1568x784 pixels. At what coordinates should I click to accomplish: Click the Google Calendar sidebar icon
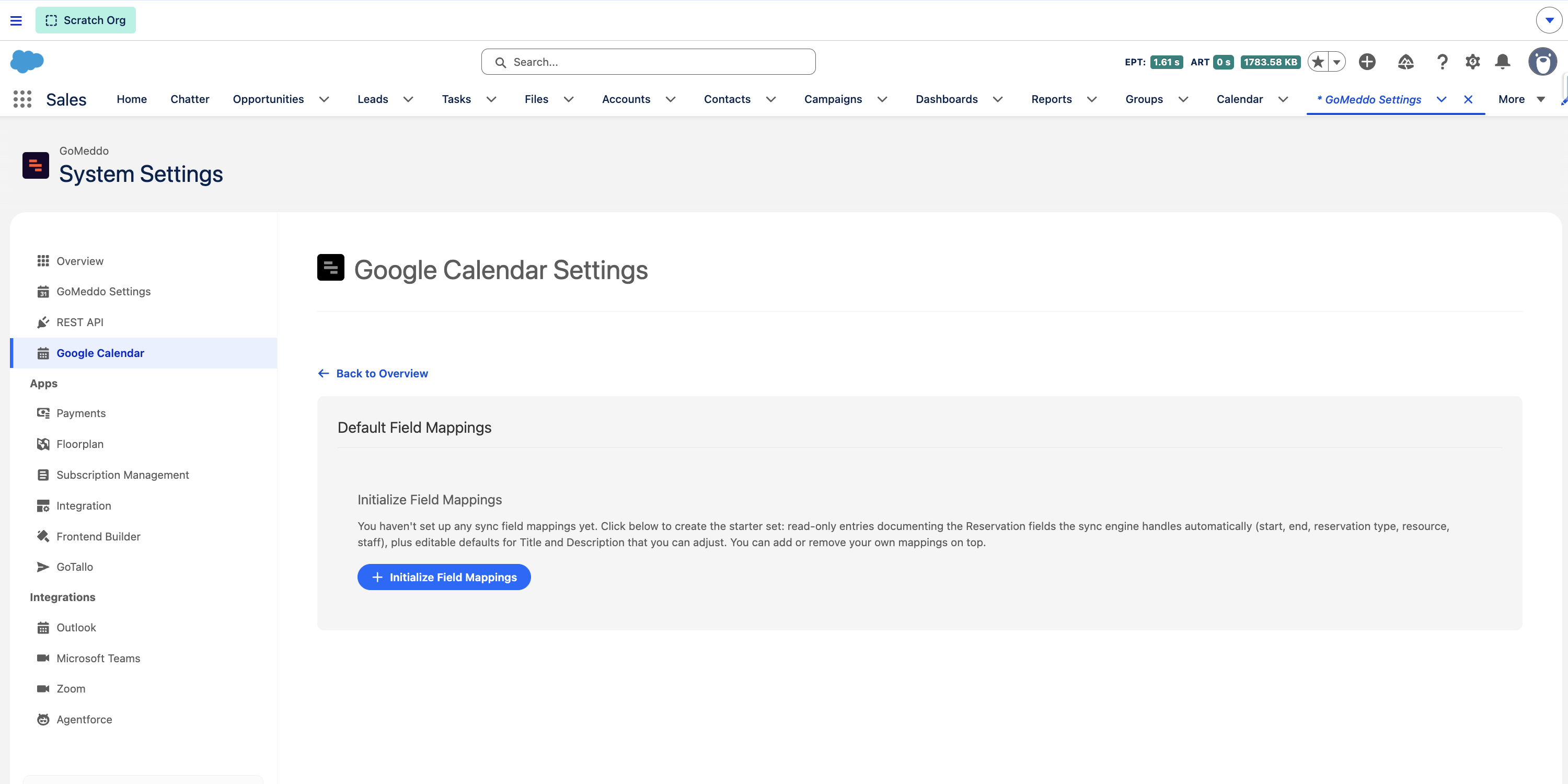[x=43, y=353]
